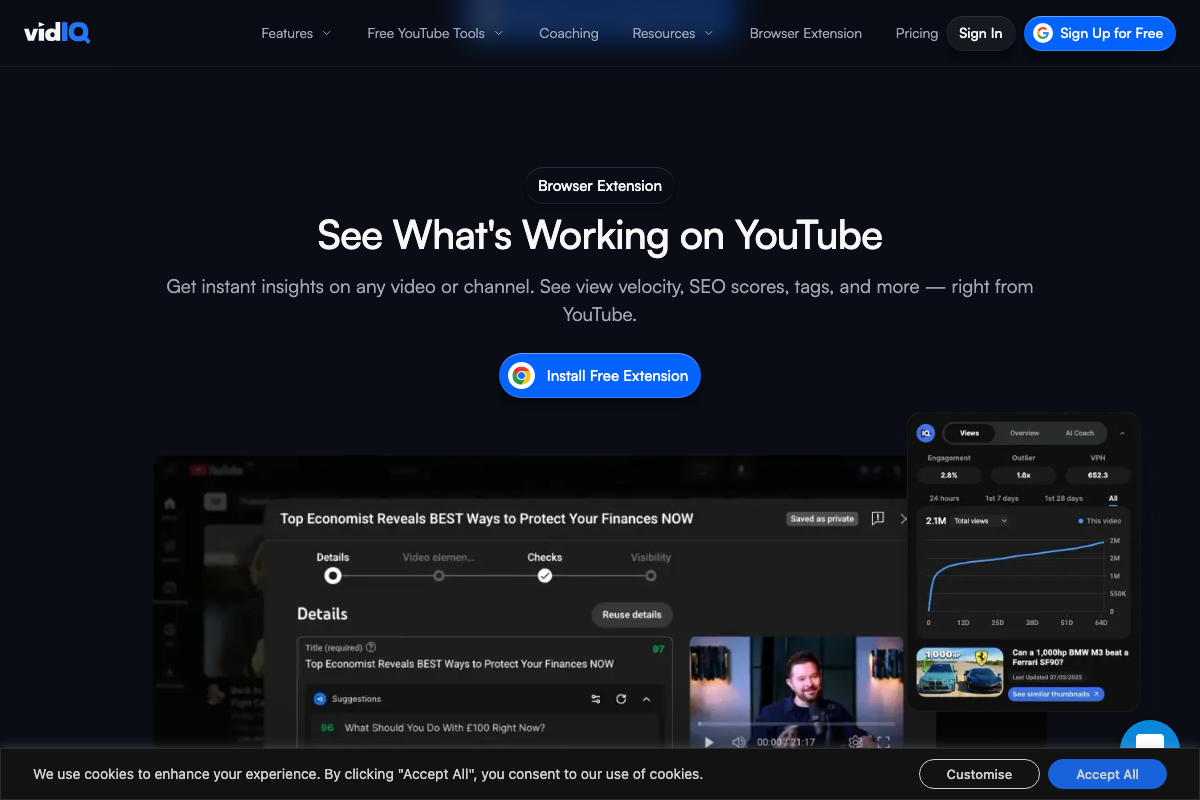Click the VPH value 652.3
The image size is (1200, 800).
click(x=1097, y=475)
